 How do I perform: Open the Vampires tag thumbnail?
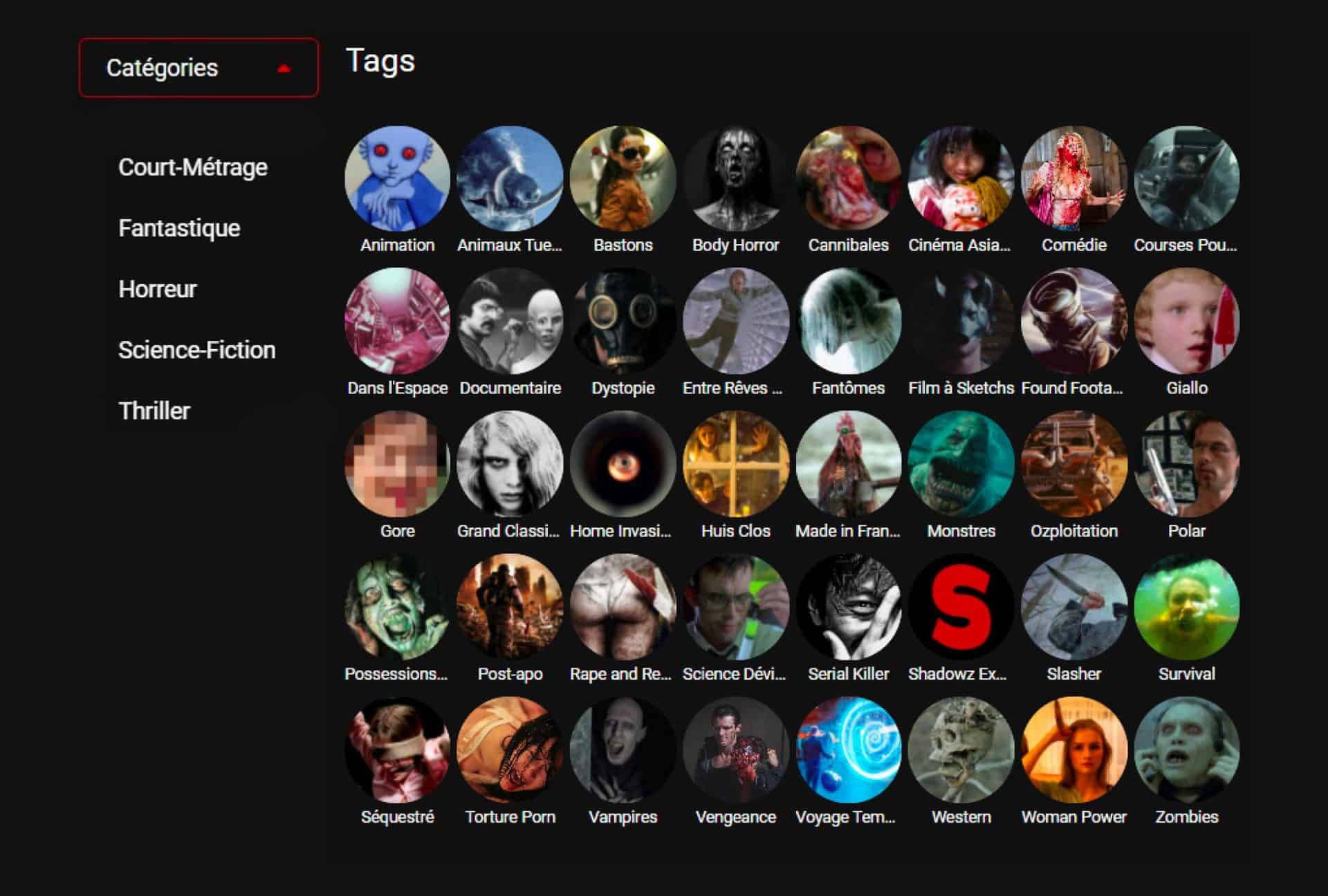[622, 750]
